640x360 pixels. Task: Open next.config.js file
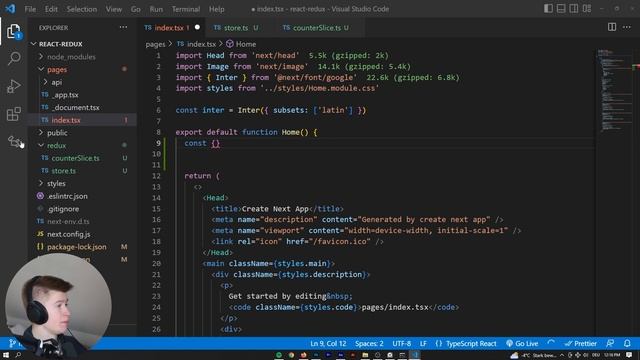69,234
